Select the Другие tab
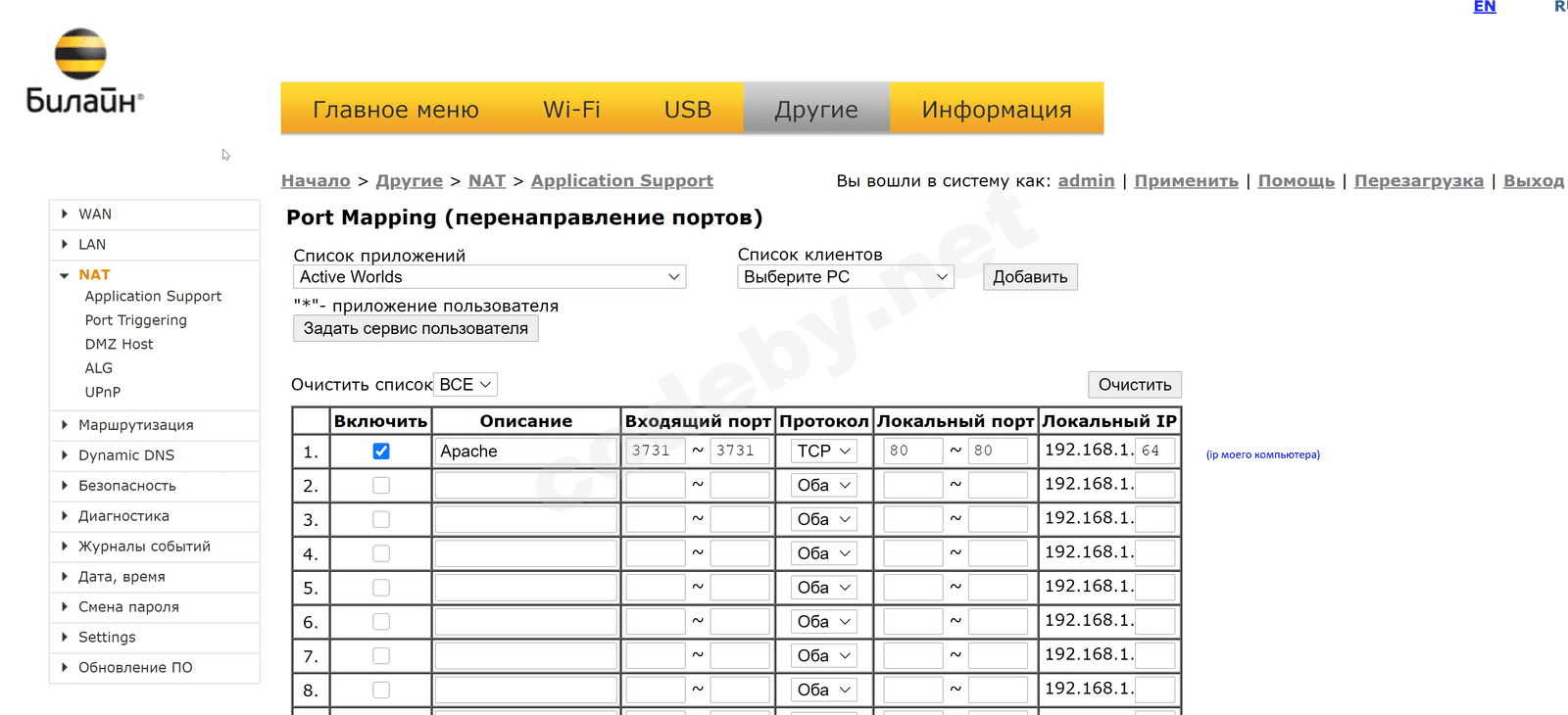 pos(816,110)
